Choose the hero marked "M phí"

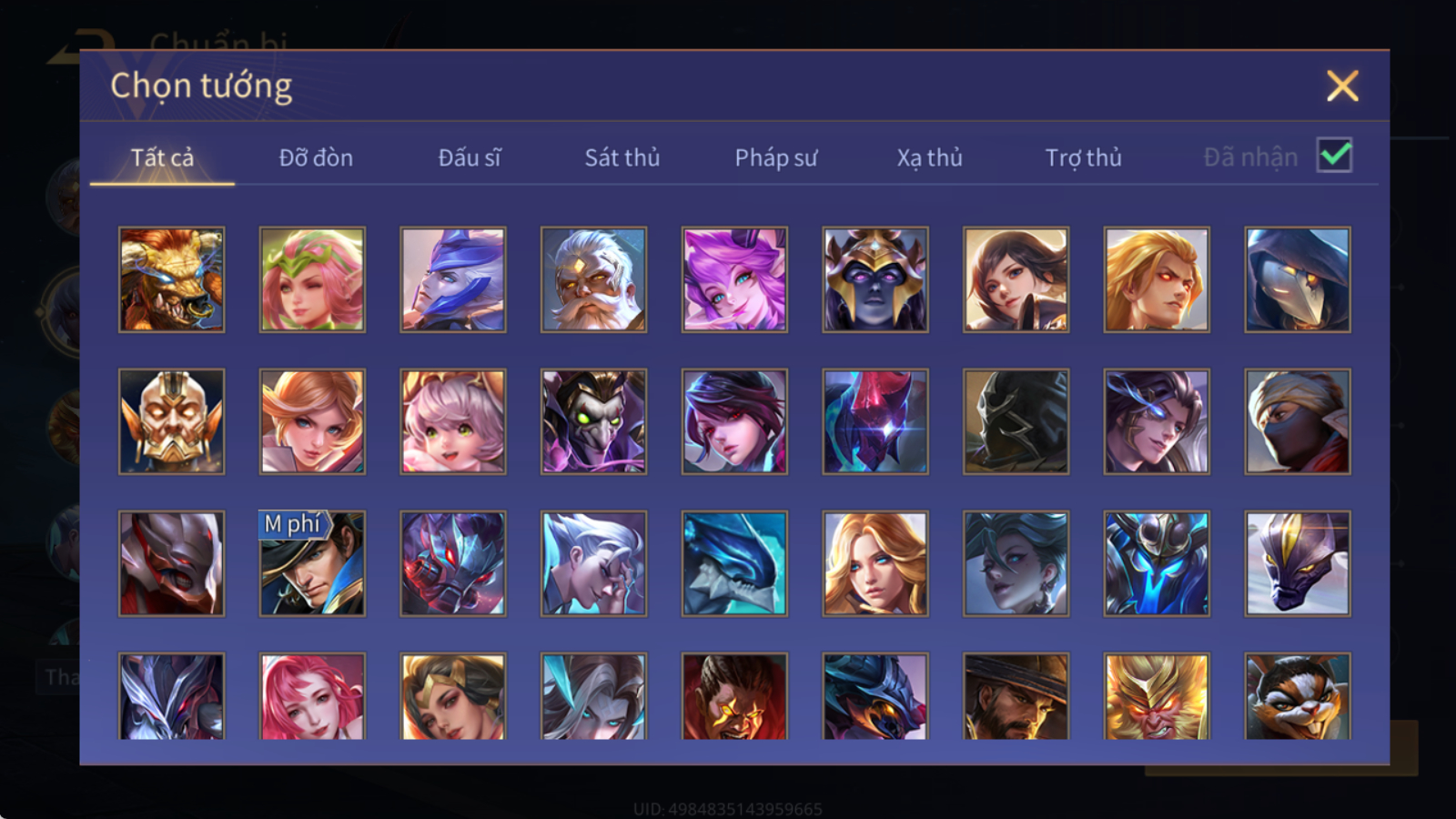click(x=312, y=563)
